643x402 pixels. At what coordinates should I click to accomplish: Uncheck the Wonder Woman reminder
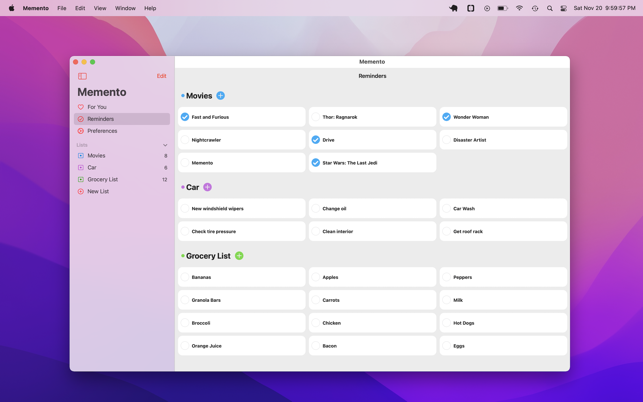pyautogui.click(x=447, y=117)
